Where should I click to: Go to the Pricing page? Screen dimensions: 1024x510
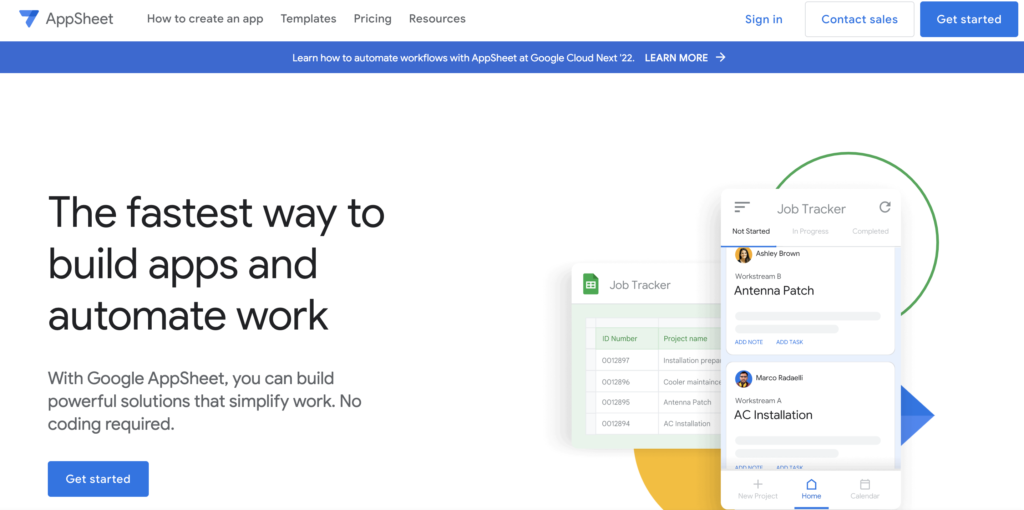coord(373,19)
